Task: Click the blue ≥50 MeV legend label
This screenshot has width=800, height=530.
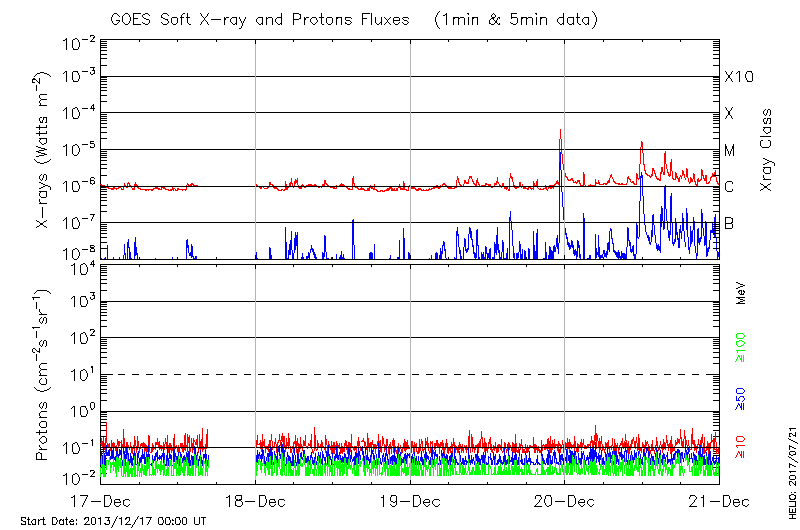Action: pos(741,398)
